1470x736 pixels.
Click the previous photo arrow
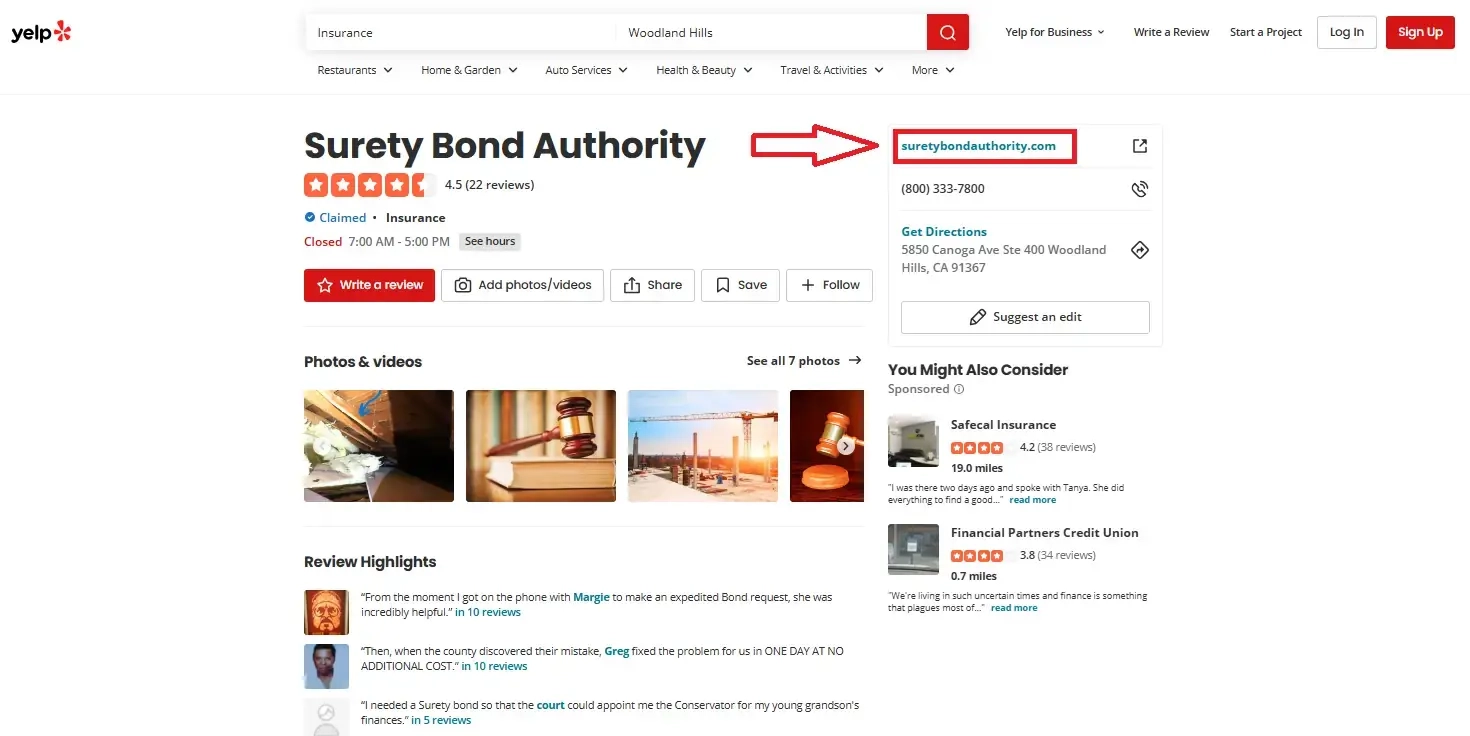[323, 446]
